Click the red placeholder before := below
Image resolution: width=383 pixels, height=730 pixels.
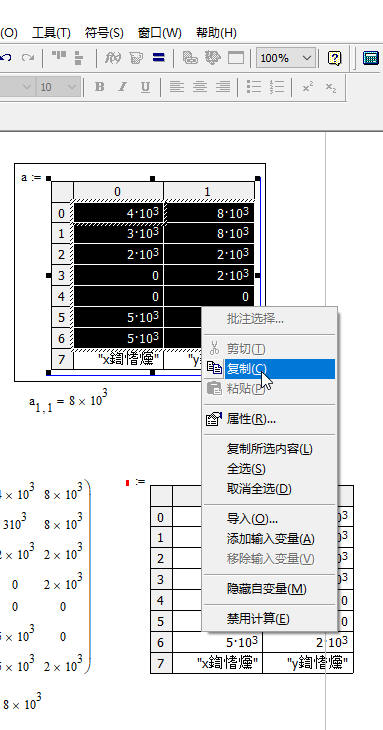tap(127, 483)
